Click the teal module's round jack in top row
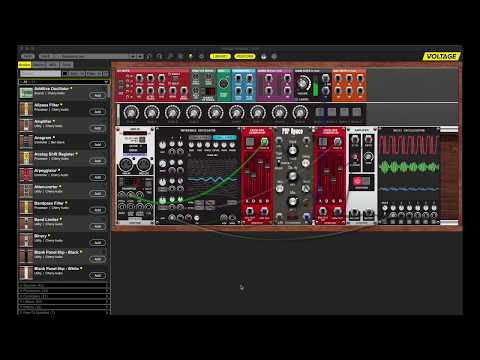480x360 pixels. pos(223,83)
